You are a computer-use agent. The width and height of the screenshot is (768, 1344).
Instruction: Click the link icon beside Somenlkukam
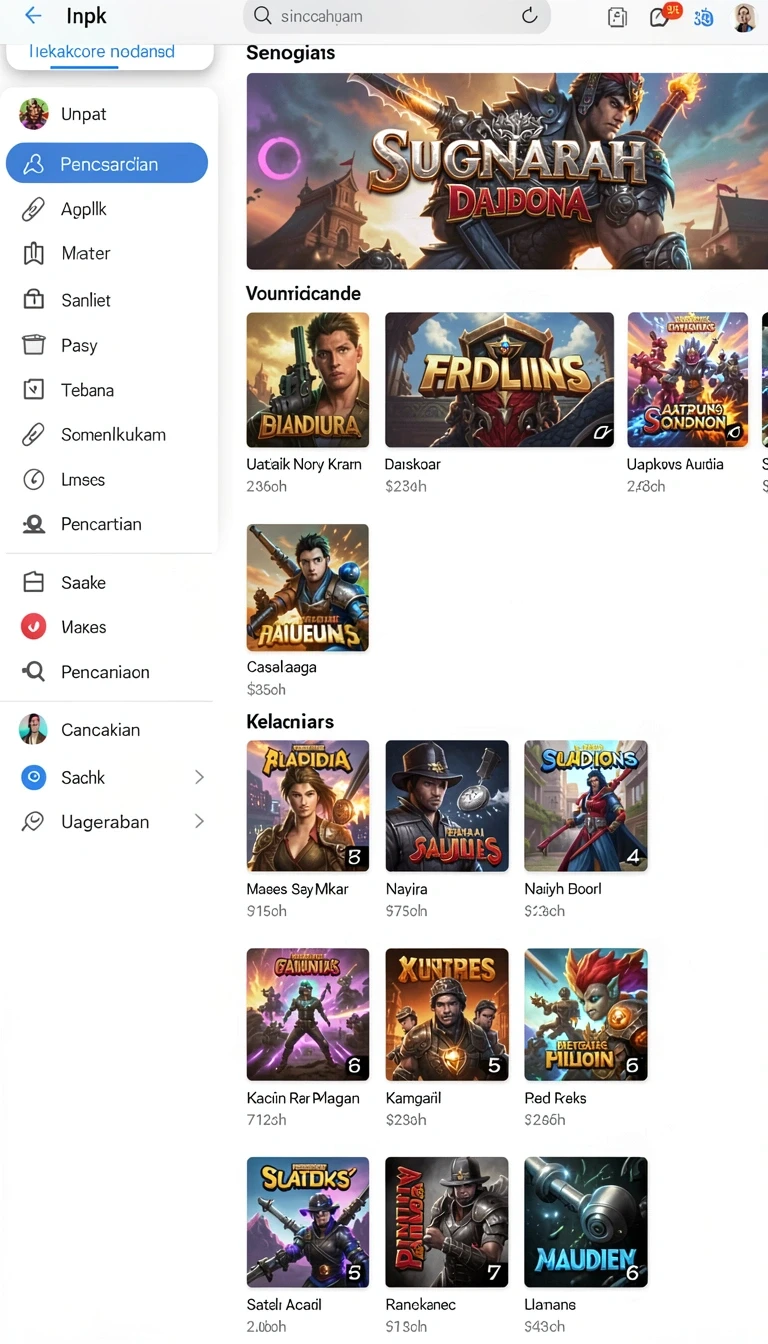pos(33,434)
